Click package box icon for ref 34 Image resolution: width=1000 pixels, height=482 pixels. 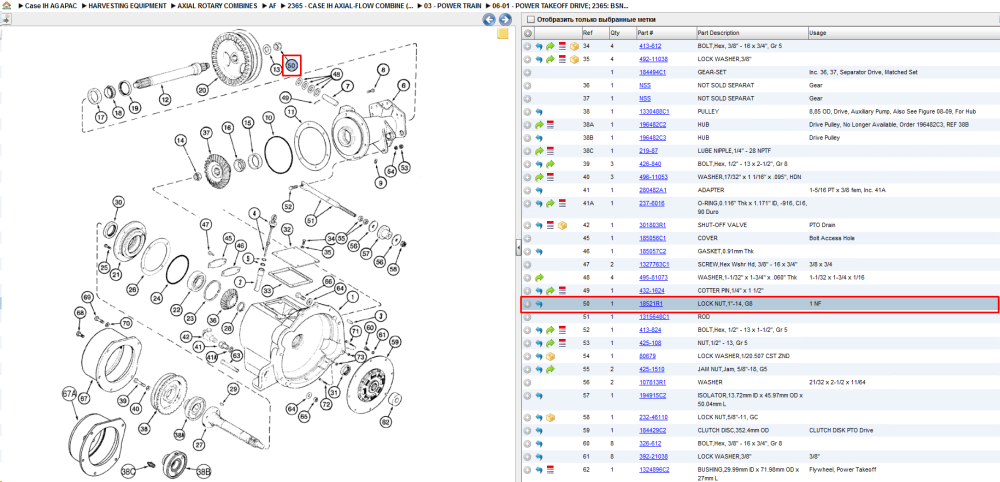(574, 47)
